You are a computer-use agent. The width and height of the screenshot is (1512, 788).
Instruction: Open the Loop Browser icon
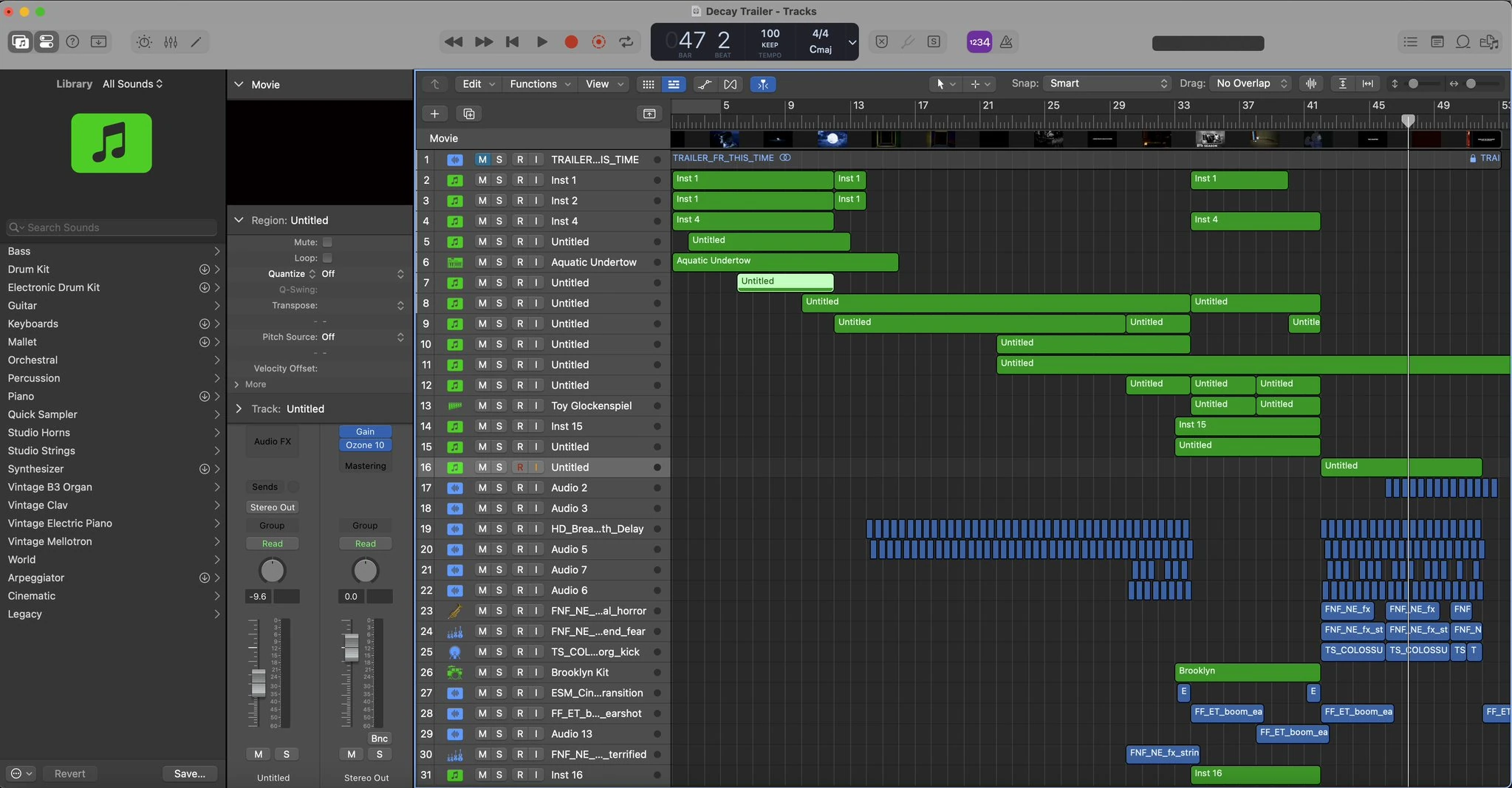coord(1463,42)
